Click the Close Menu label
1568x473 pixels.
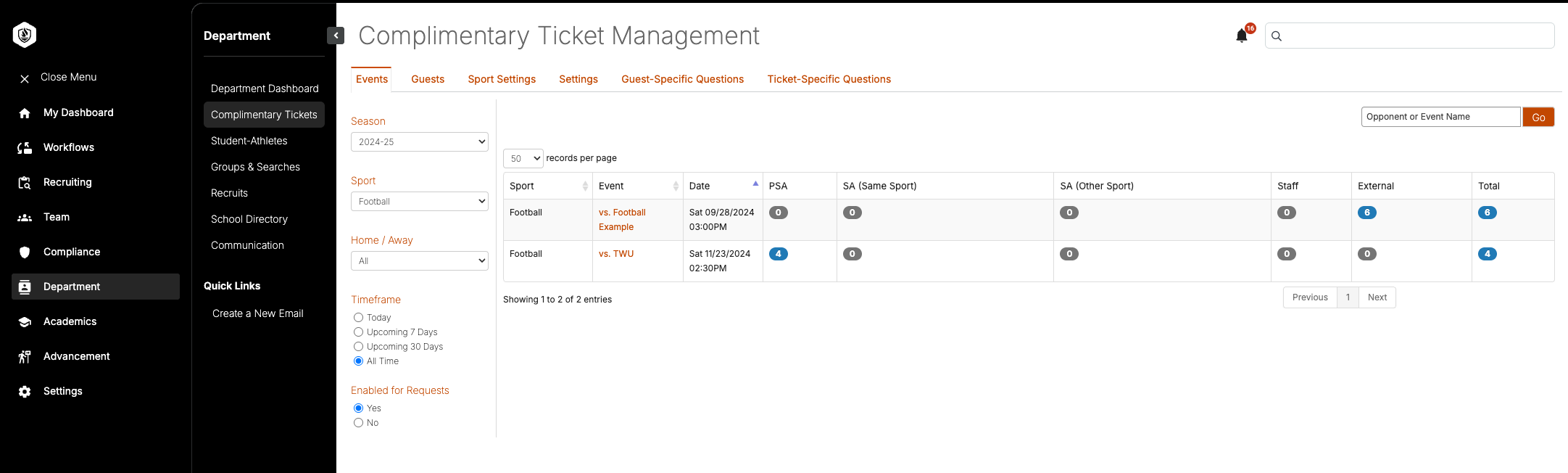[x=69, y=77]
